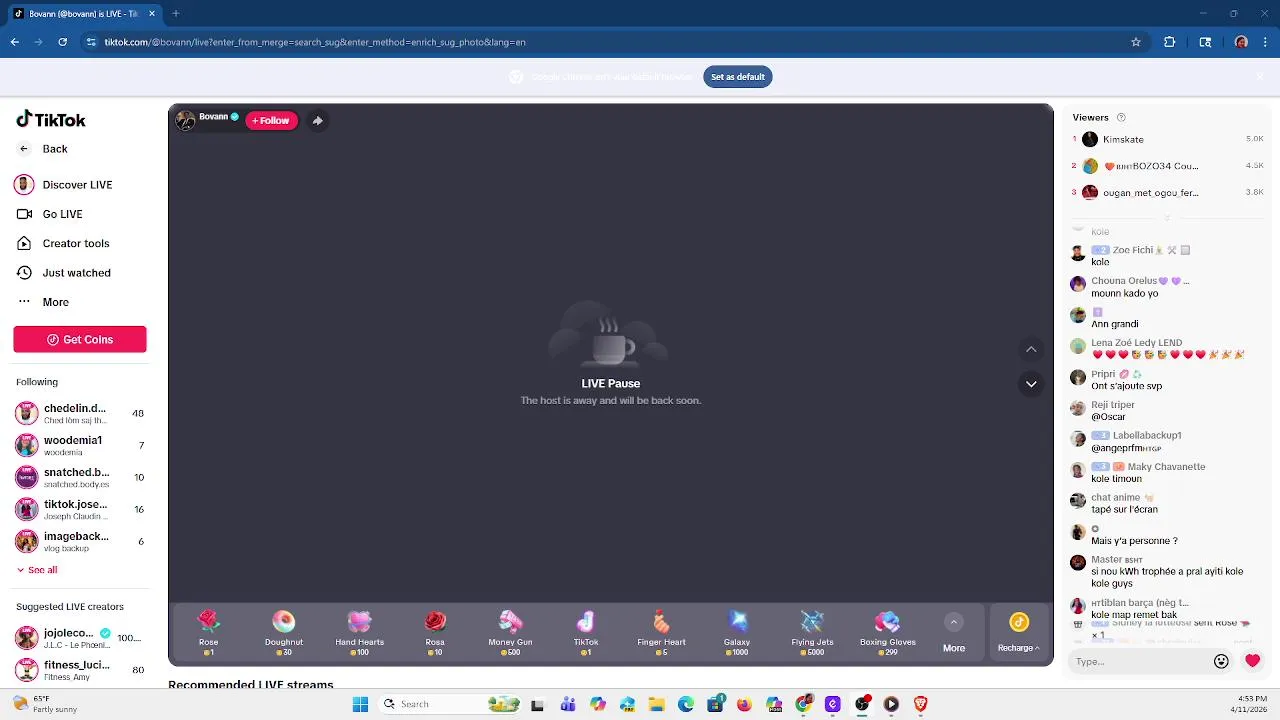
Task: Click Zoe Fichi's chat comment
Action: 1140,255
